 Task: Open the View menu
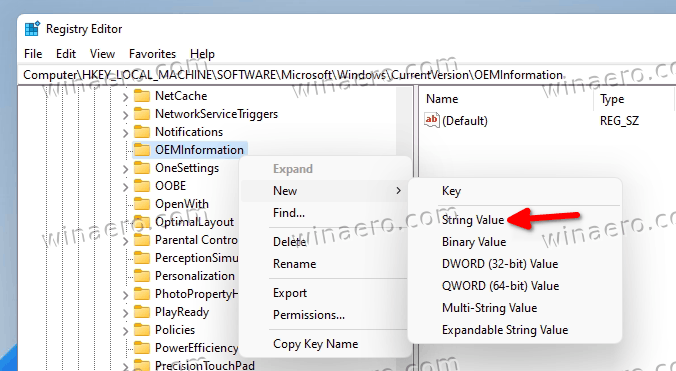tap(102, 54)
